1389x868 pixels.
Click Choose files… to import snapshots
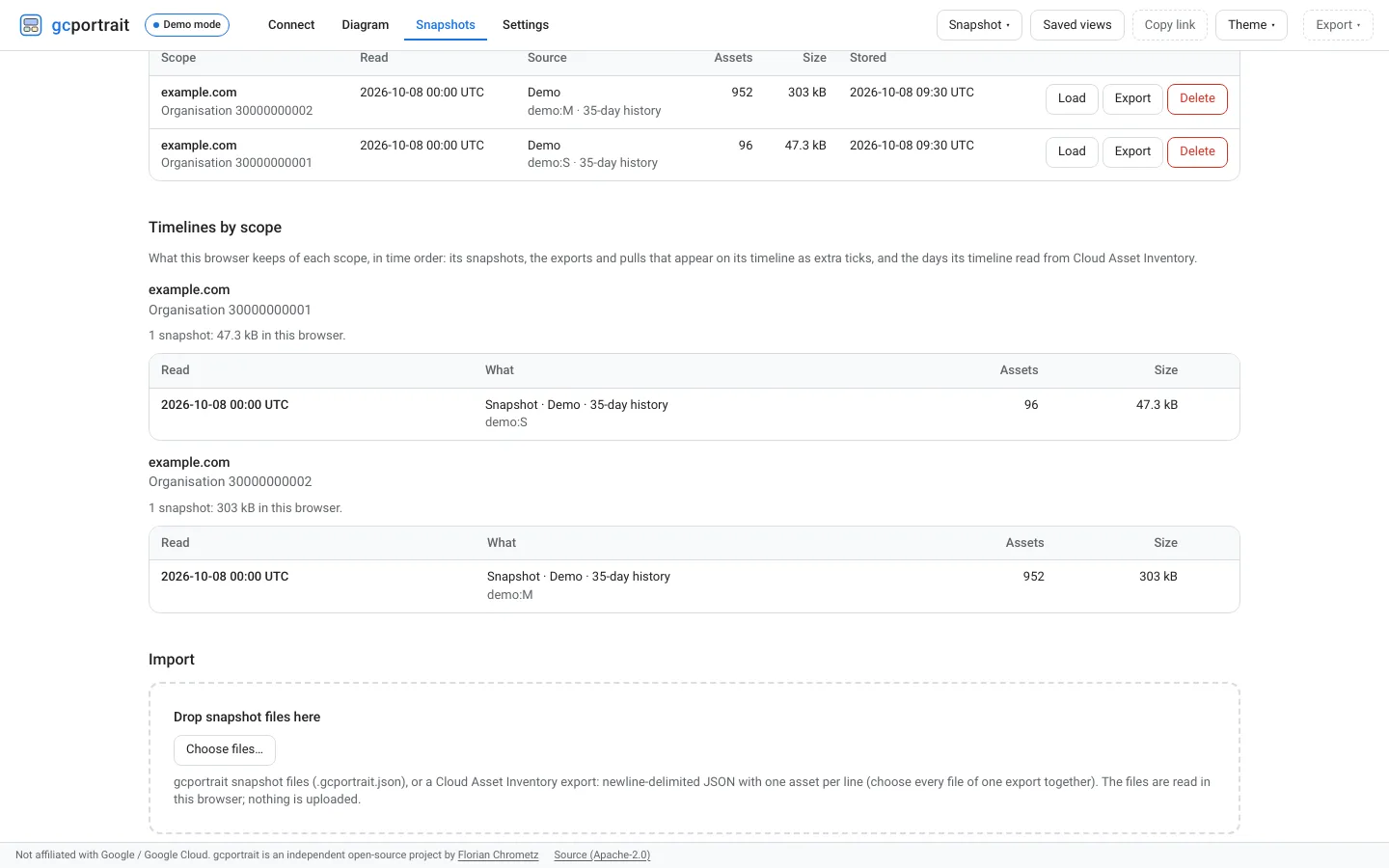click(225, 749)
